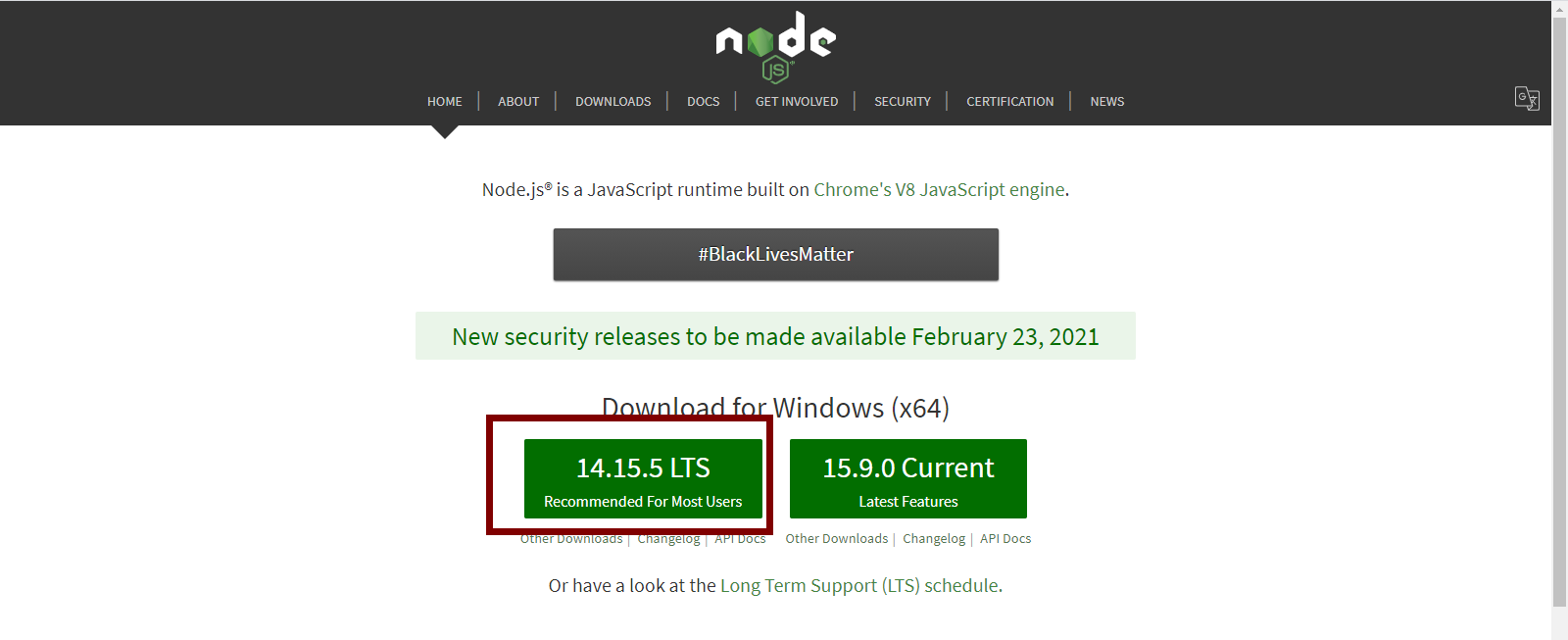This screenshot has height=640, width=1568.
Task: Download 14.15.5 LTS version
Action: coord(643,478)
